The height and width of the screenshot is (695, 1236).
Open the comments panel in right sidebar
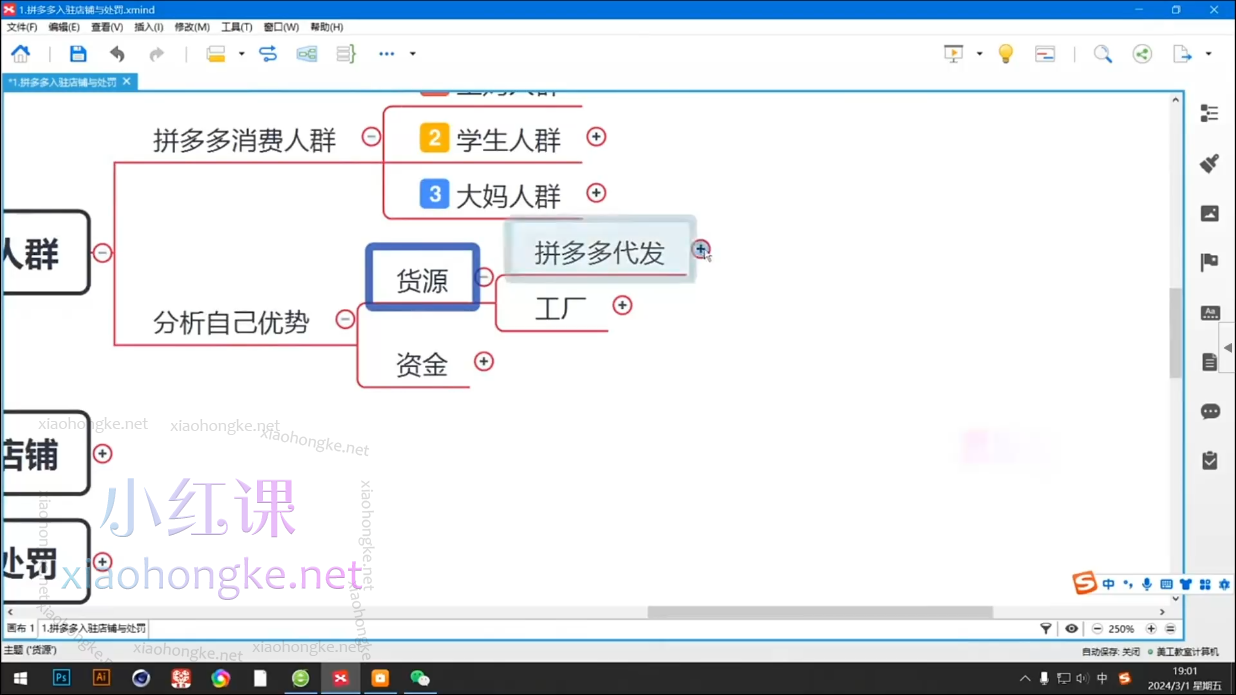click(x=1211, y=411)
